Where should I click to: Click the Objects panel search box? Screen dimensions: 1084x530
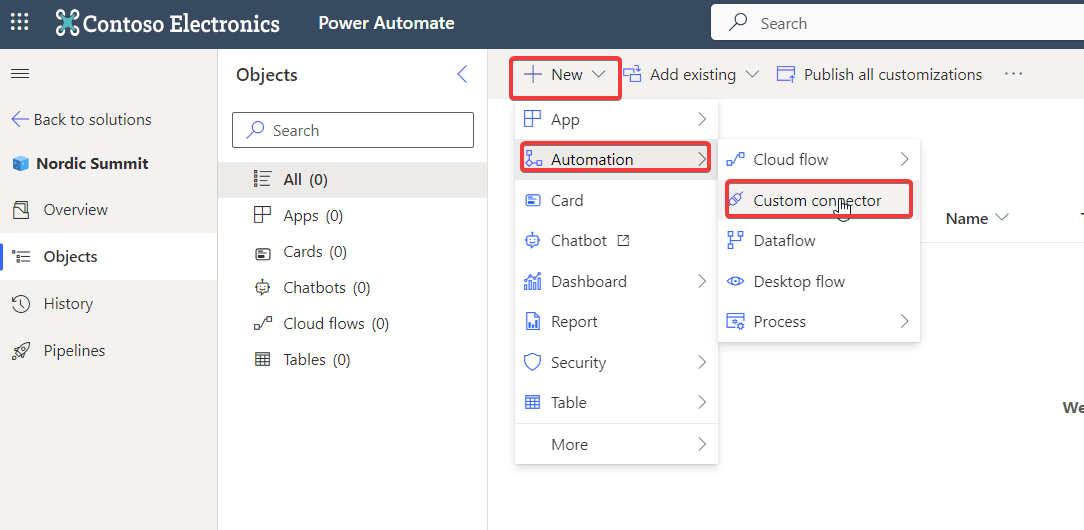coord(353,131)
